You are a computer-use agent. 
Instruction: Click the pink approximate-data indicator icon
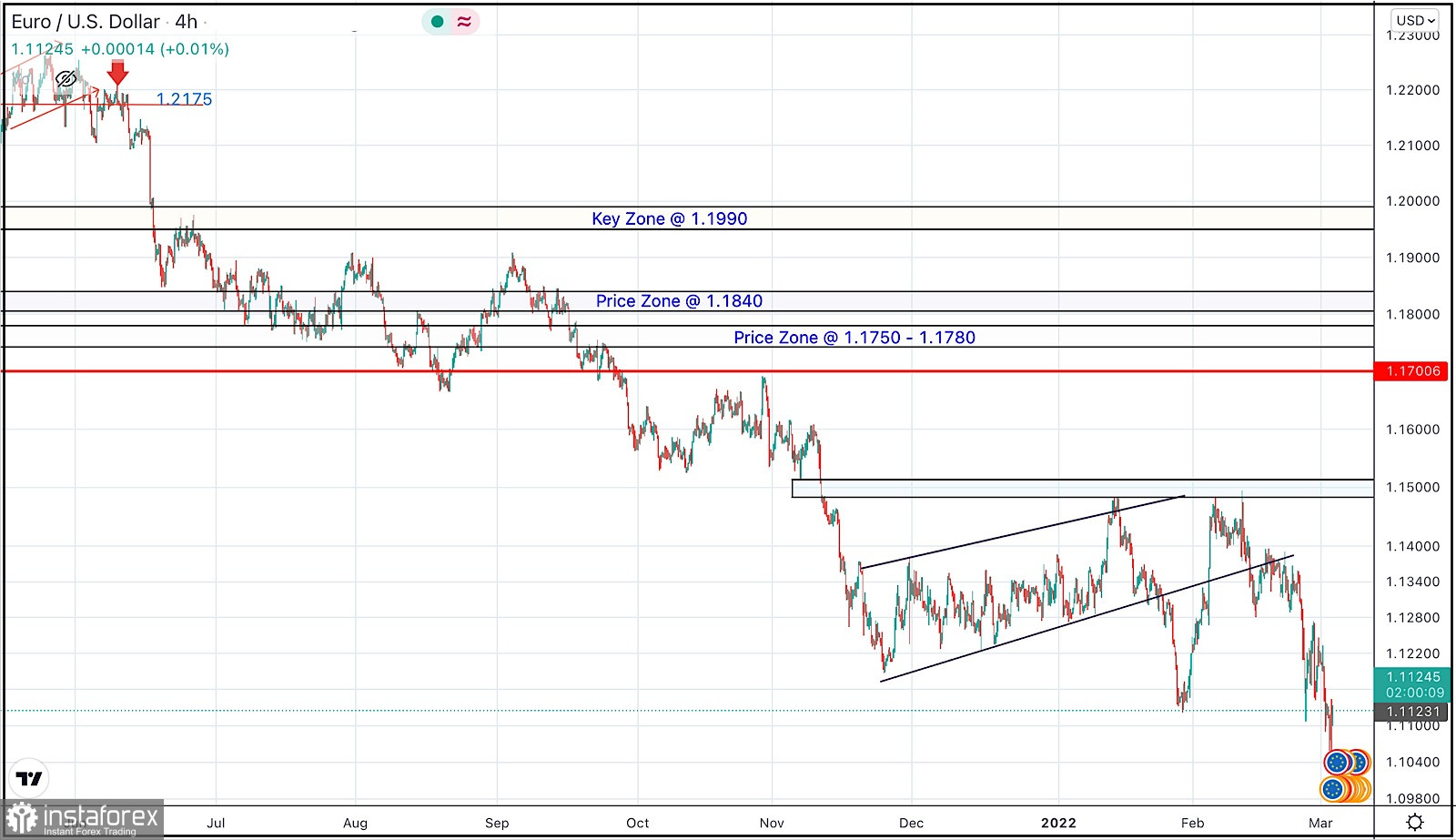[464, 22]
